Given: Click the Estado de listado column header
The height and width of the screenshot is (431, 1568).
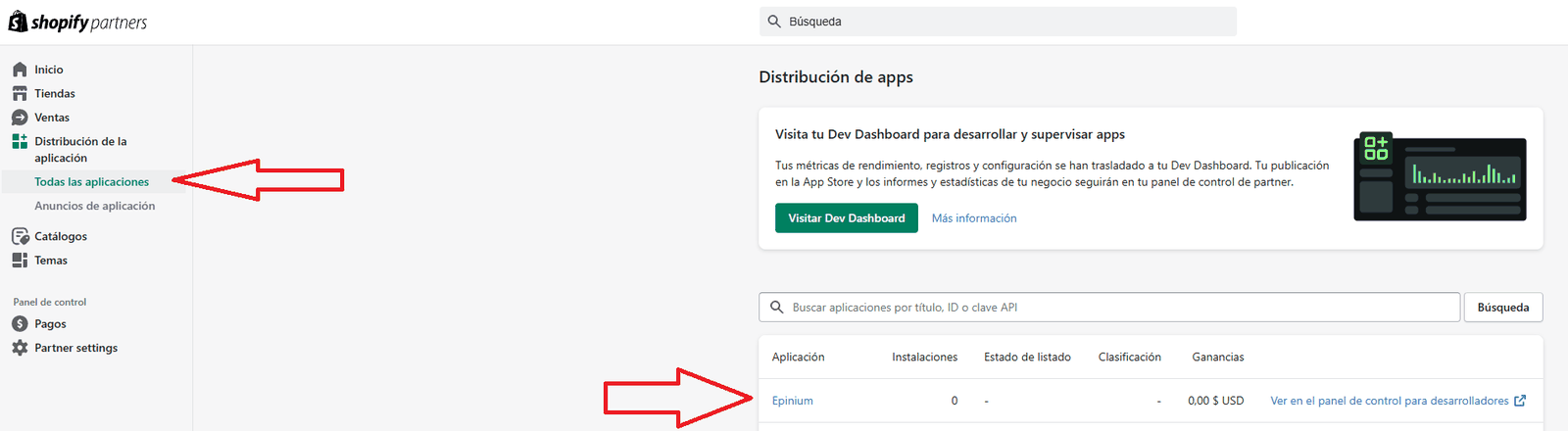Looking at the screenshot, I should click(x=1028, y=358).
